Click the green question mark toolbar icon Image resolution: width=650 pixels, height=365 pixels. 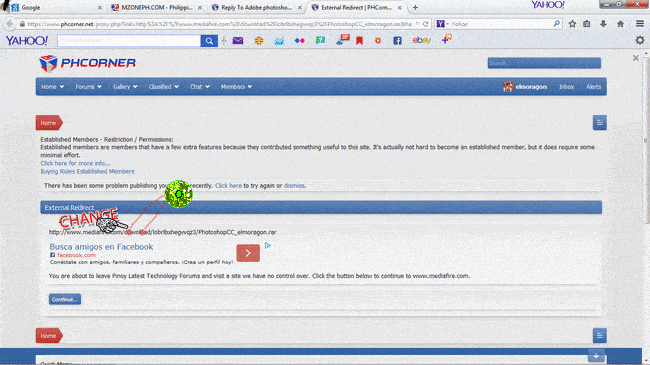tap(320, 40)
